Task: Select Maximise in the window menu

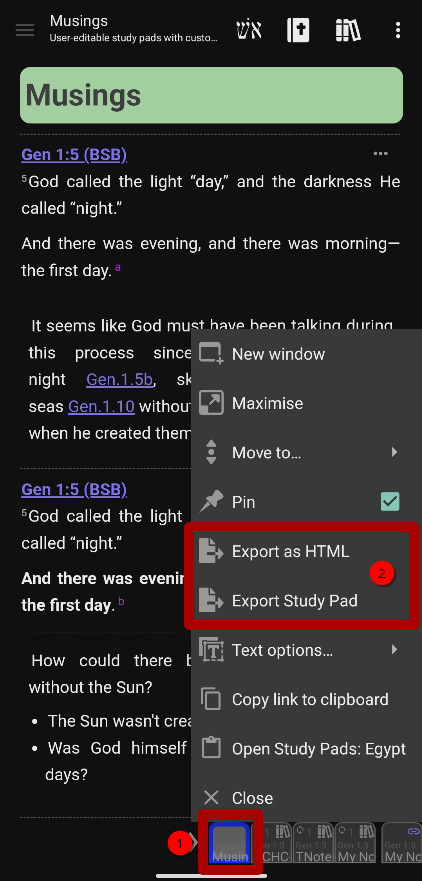Action: tap(306, 403)
